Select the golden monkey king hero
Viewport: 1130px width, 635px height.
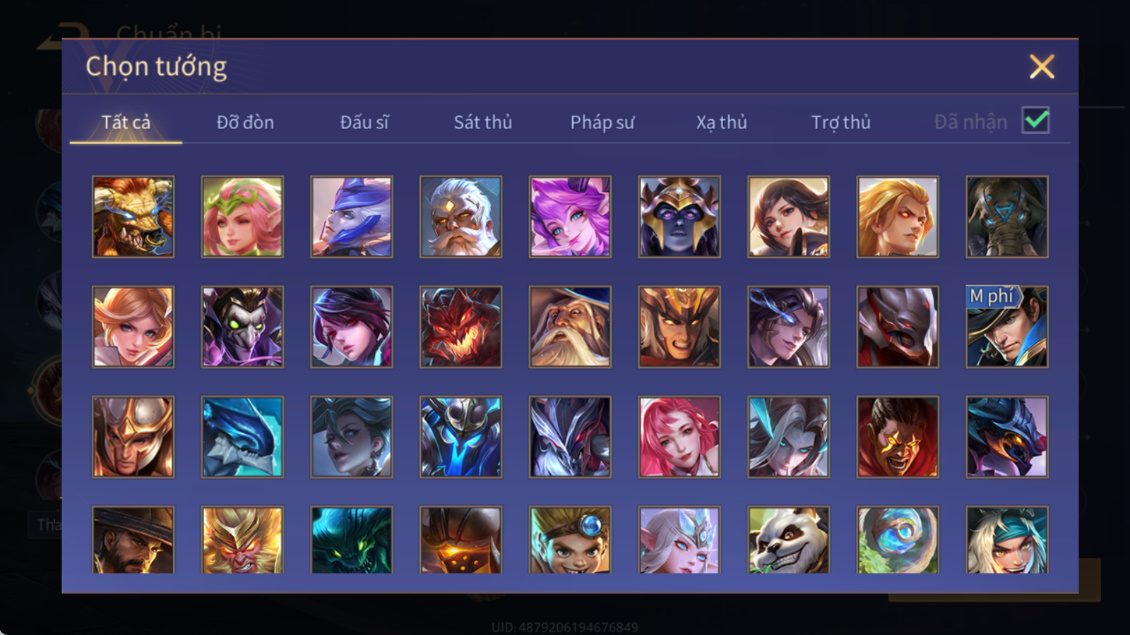click(x=242, y=540)
